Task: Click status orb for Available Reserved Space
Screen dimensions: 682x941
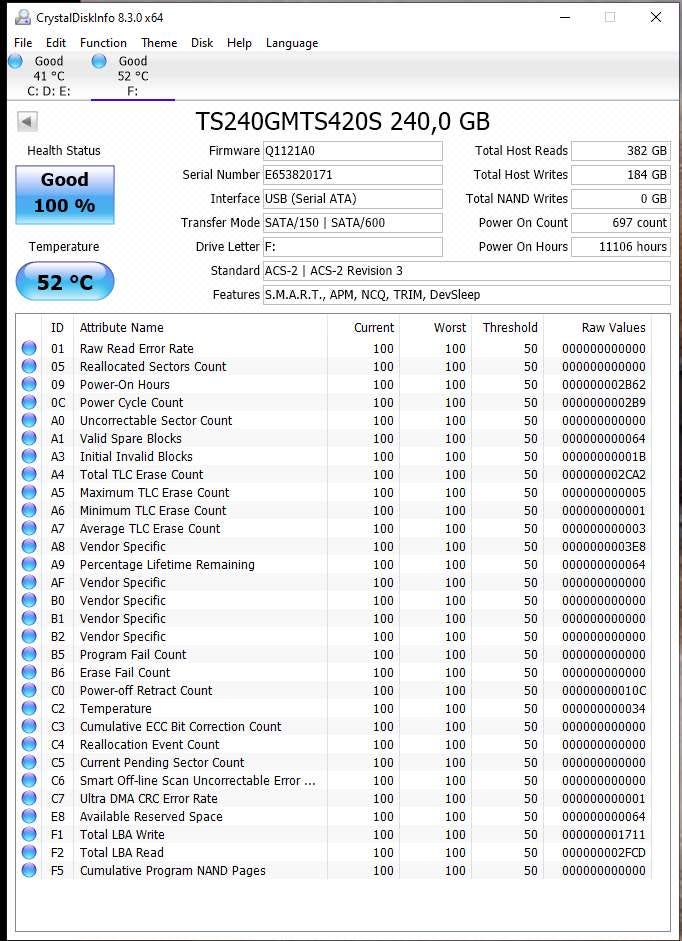Action: 29,816
